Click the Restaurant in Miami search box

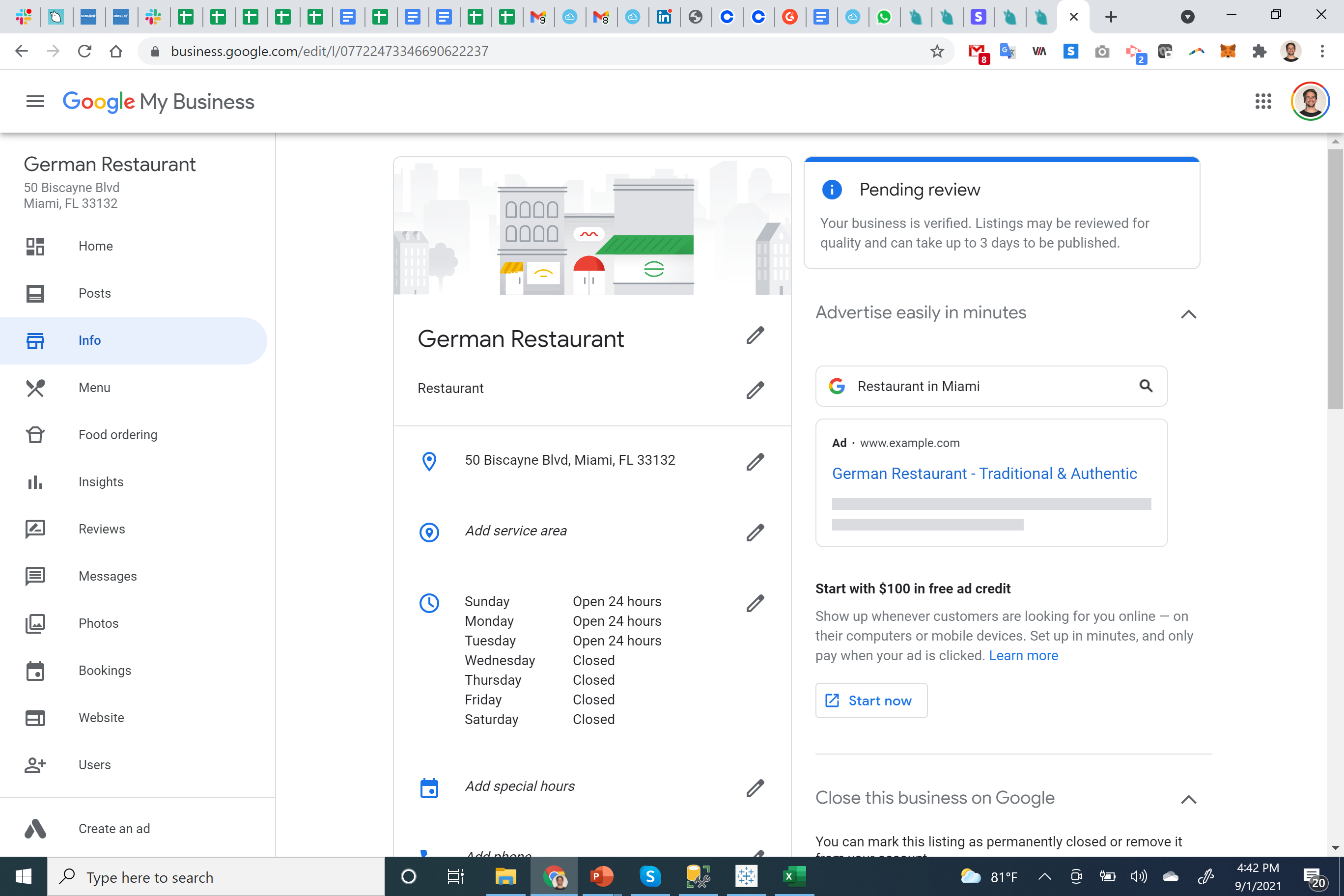point(991,386)
